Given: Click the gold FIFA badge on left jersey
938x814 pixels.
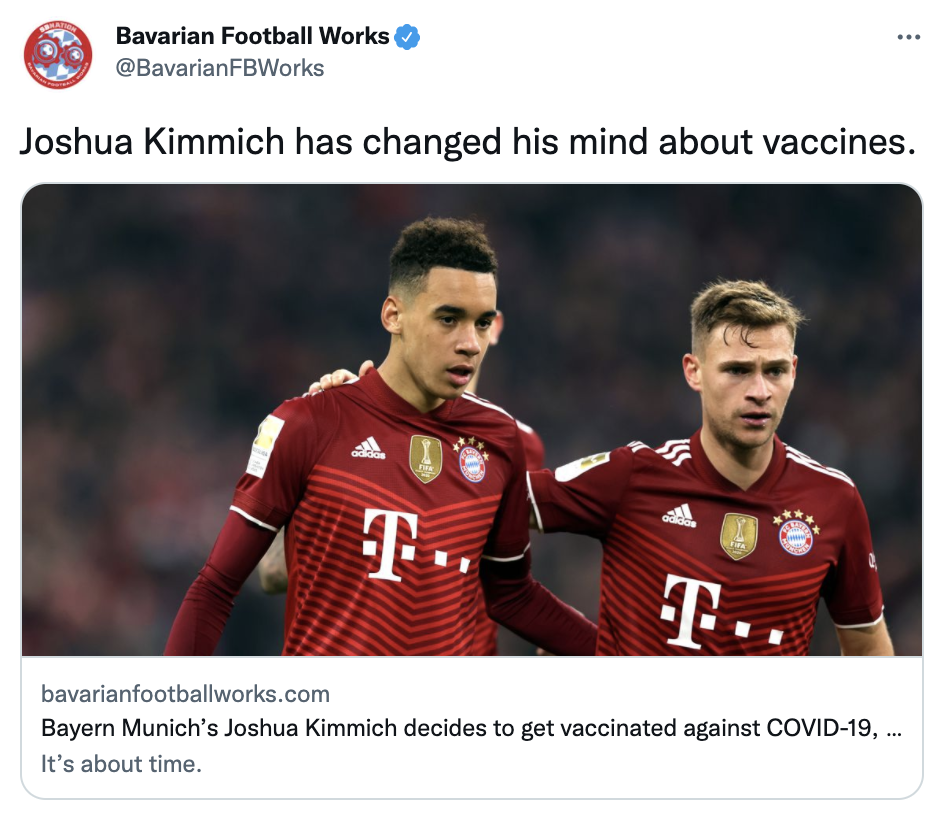Looking at the screenshot, I should point(425,459).
